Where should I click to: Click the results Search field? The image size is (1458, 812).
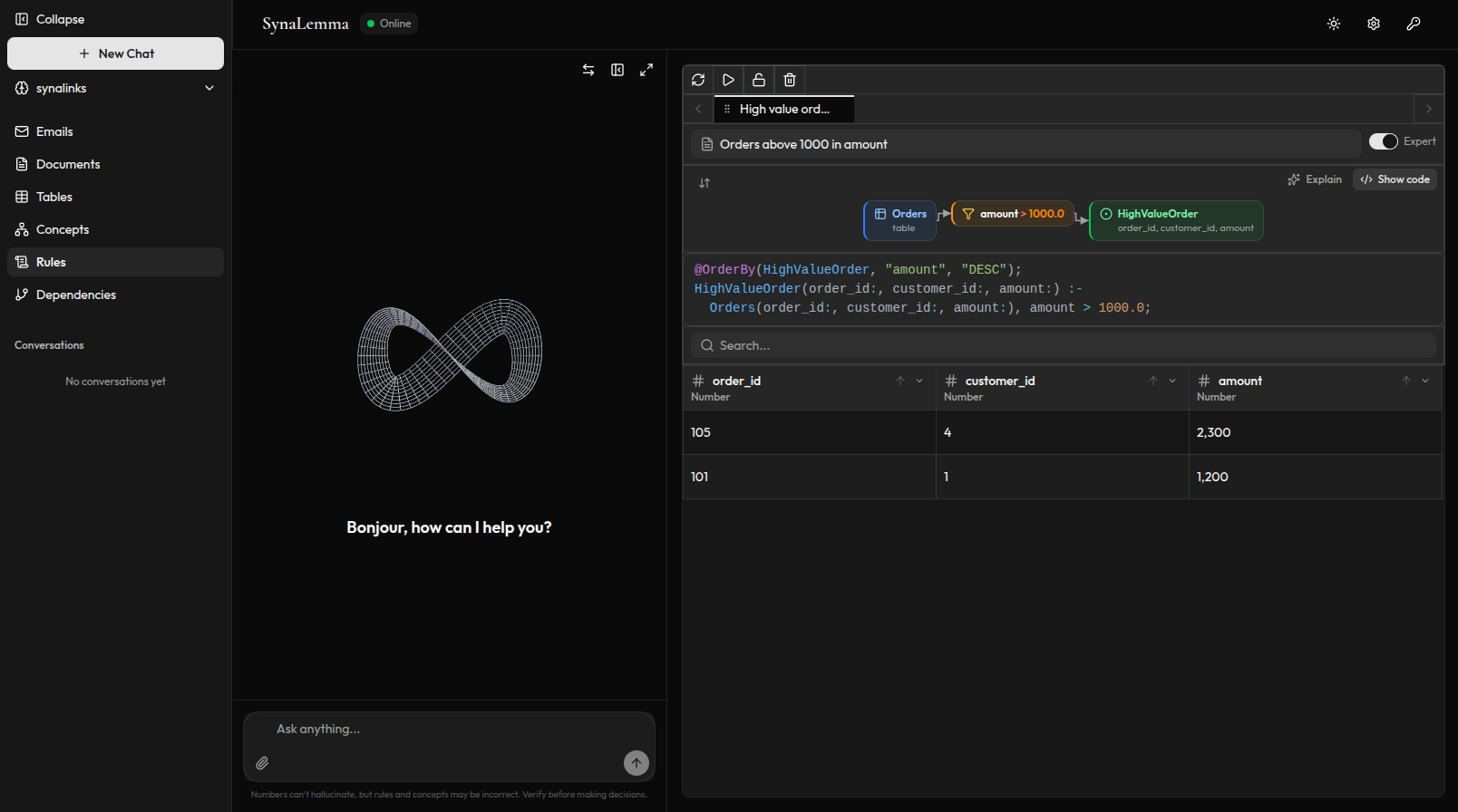pos(1064,345)
